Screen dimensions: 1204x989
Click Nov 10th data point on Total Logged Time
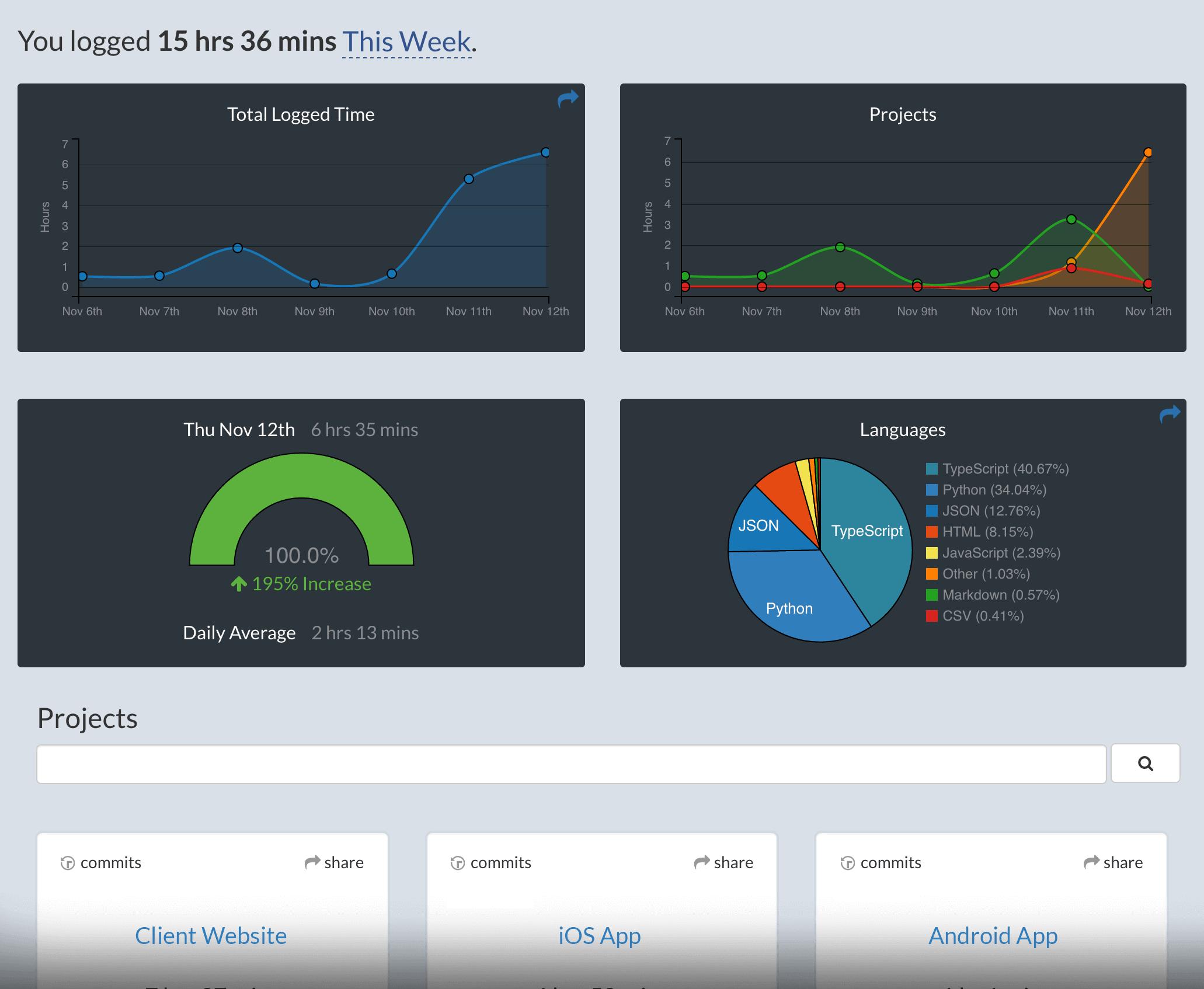click(392, 274)
